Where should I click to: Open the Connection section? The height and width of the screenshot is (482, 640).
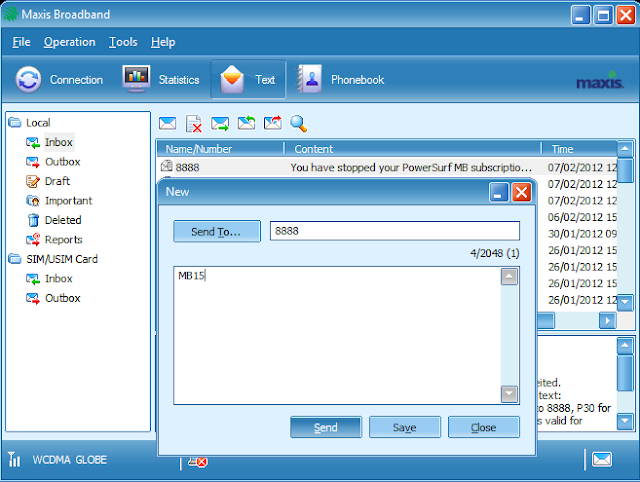(59, 80)
